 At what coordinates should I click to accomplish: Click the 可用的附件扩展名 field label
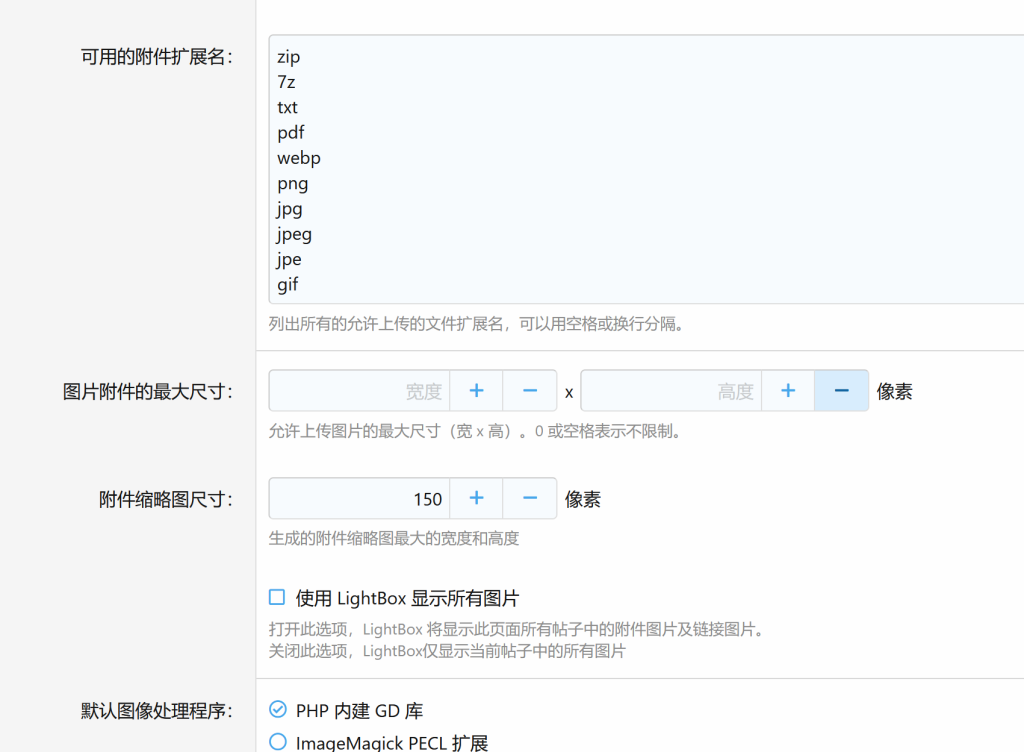click(x=156, y=57)
